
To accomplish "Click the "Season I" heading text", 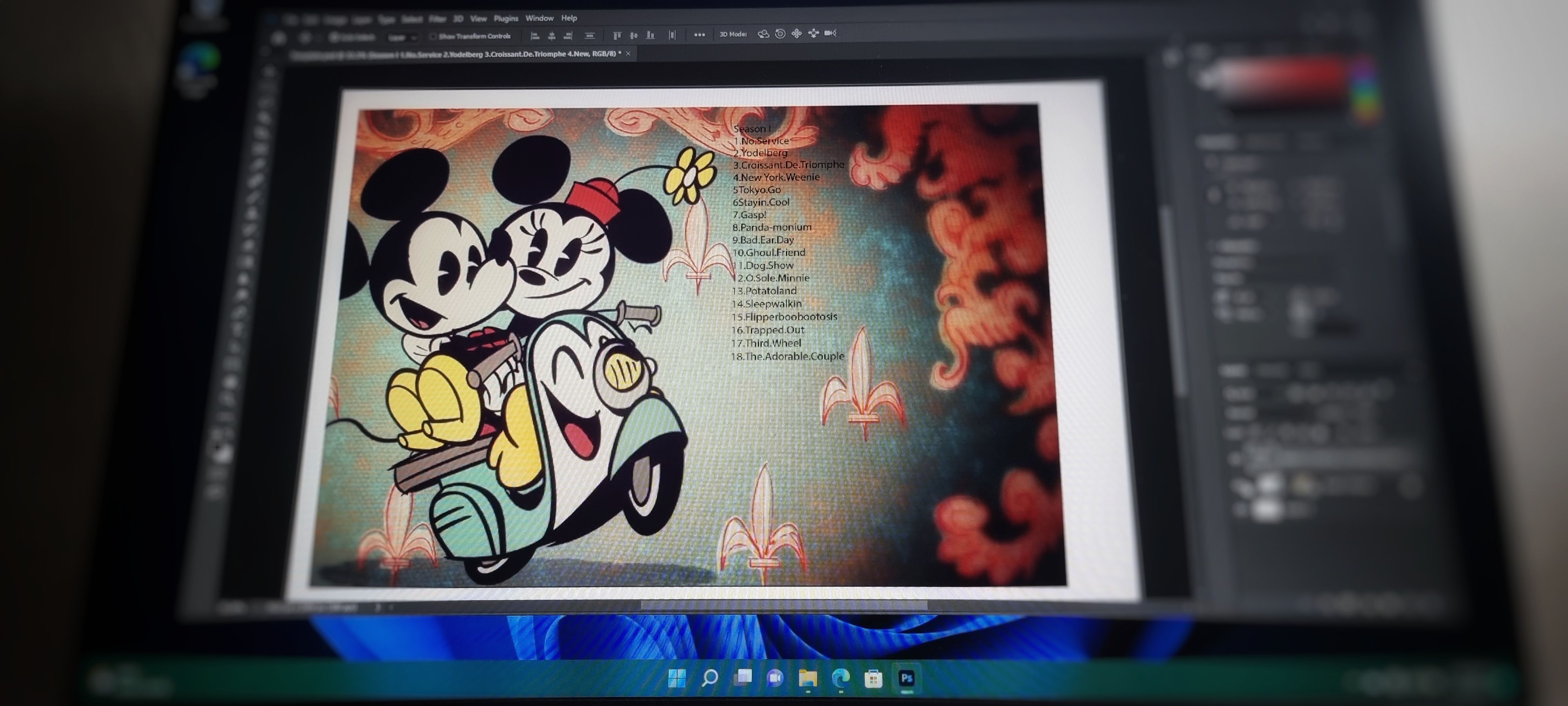I will [752, 129].
